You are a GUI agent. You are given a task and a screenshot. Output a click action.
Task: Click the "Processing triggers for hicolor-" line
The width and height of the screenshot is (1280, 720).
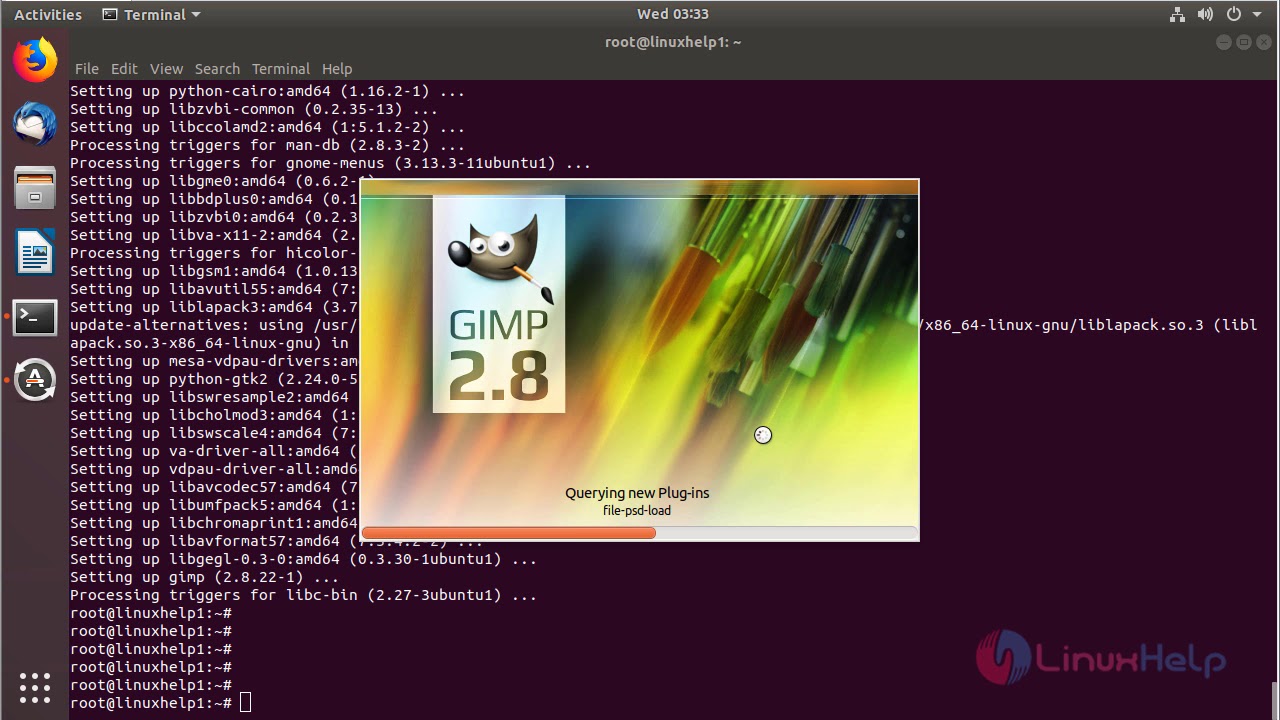(214, 253)
